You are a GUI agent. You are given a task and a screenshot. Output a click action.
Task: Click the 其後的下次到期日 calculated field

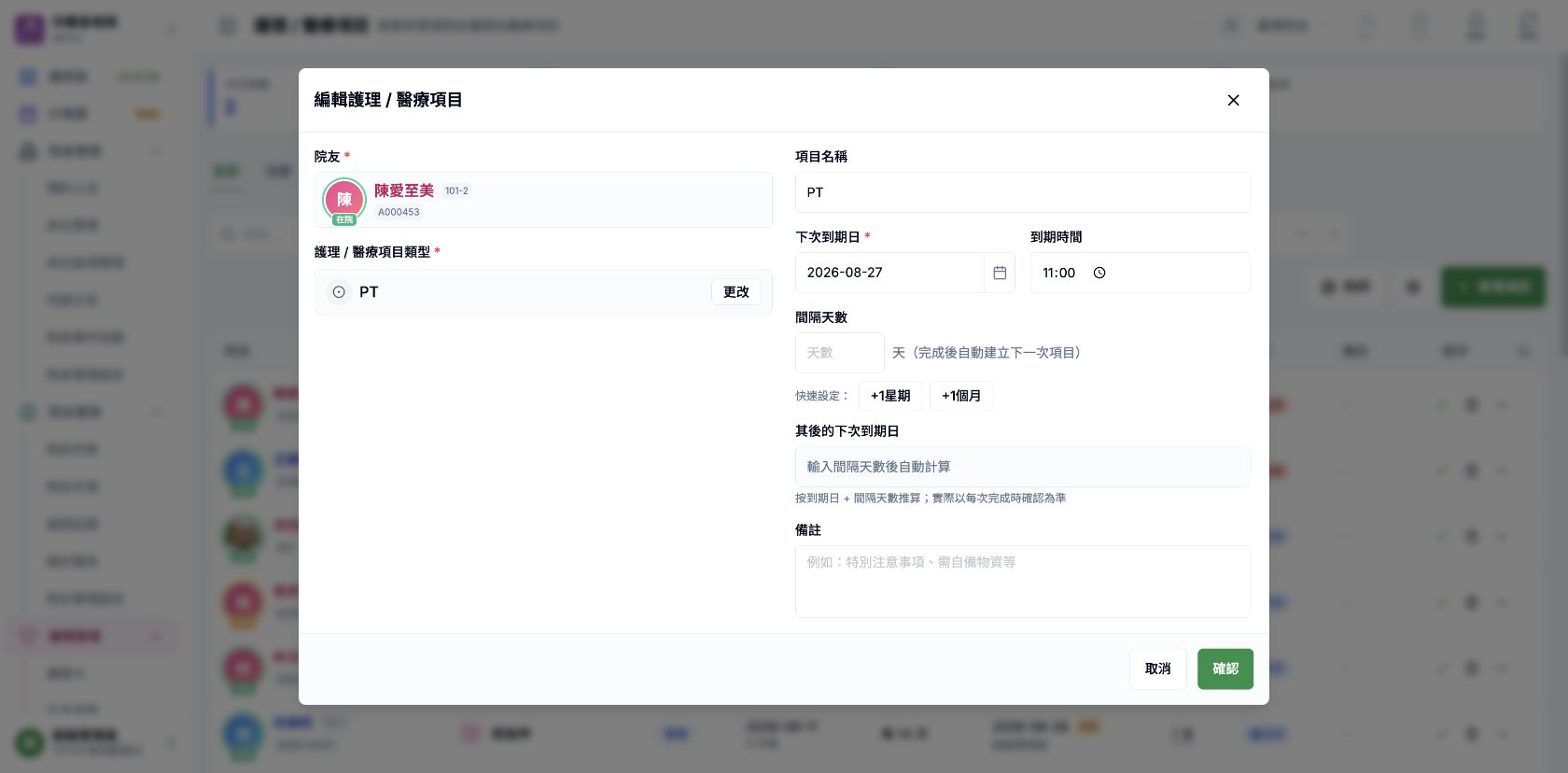click(1023, 467)
